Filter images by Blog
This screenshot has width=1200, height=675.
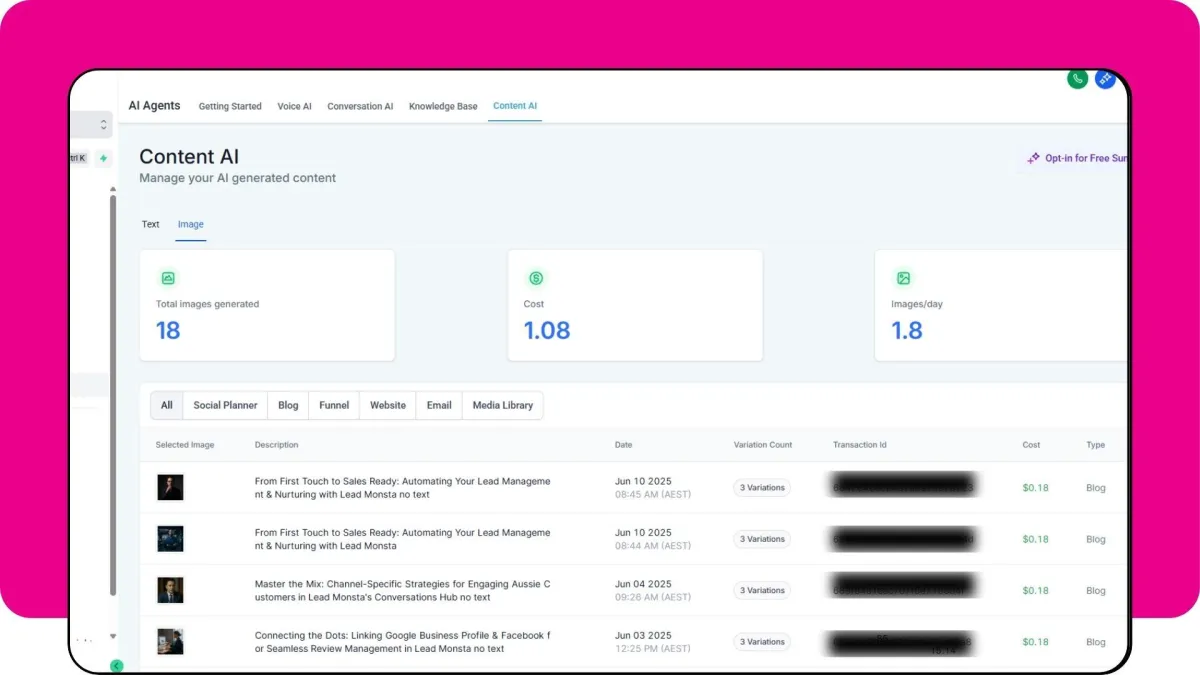(289, 405)
